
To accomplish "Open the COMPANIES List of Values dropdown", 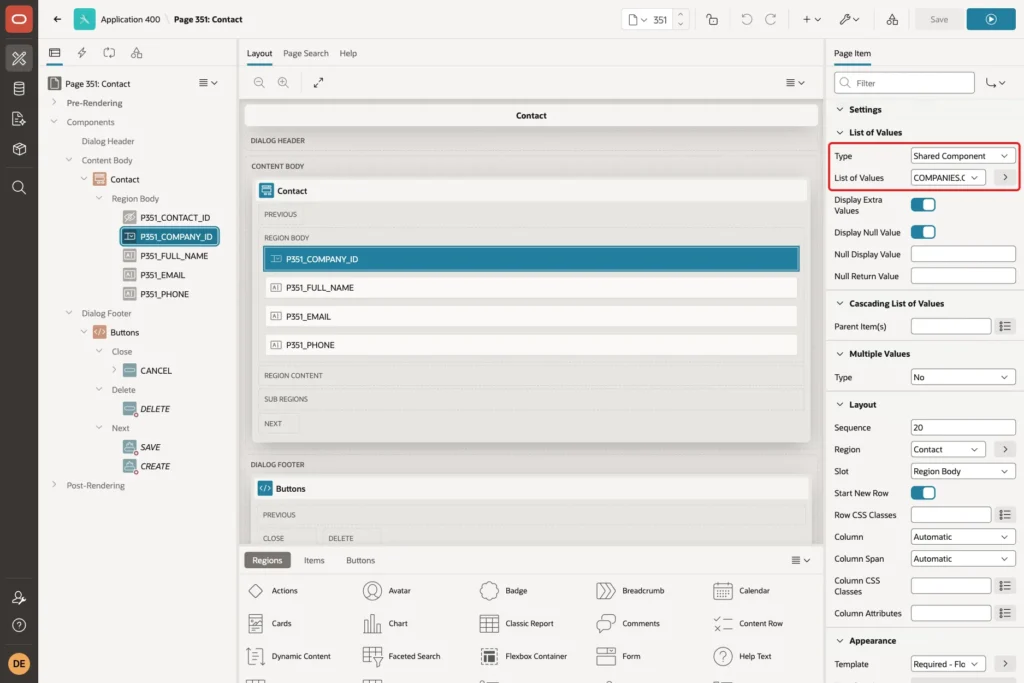I will [948, 178].
